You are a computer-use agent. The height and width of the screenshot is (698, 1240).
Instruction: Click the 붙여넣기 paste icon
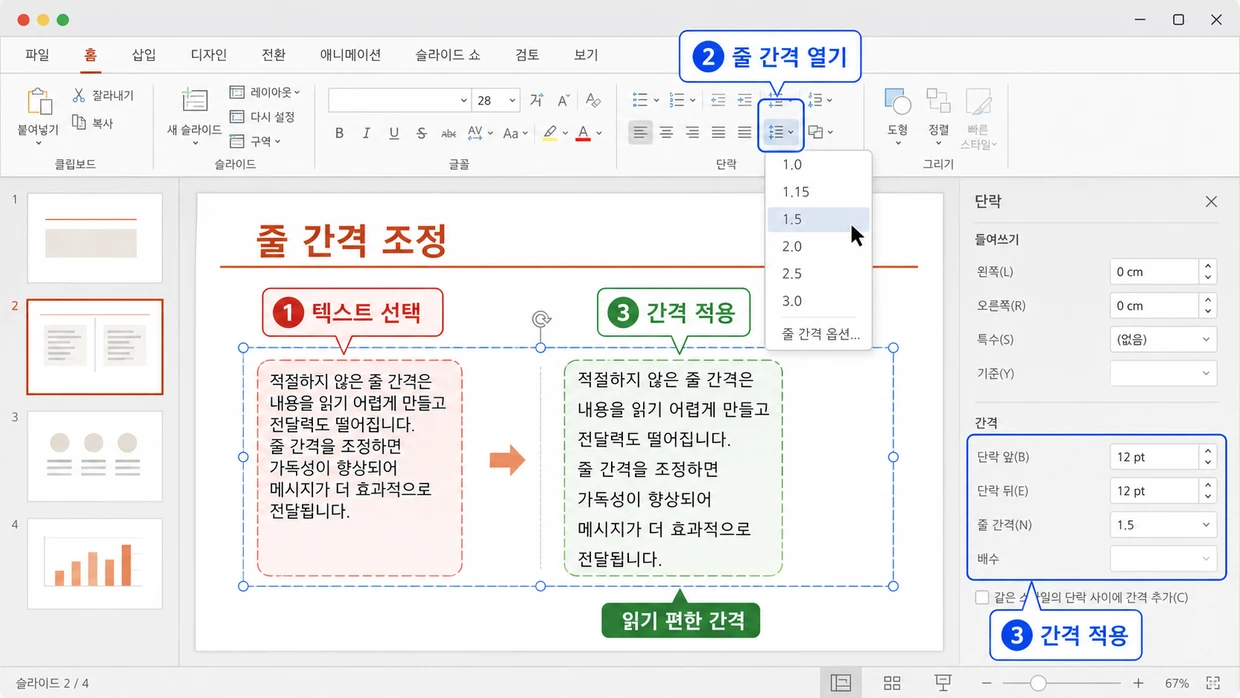(38, 103)
